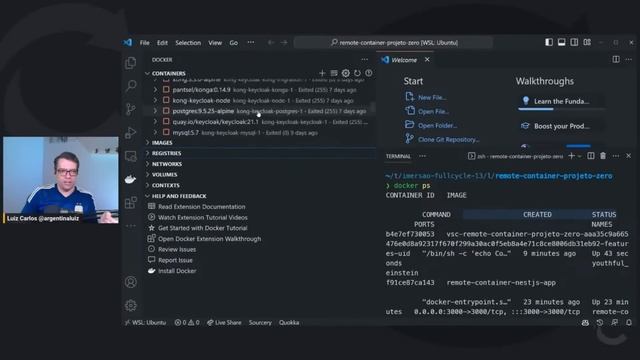Open the File menu
640x360 pixels.
tap(144, 42)
